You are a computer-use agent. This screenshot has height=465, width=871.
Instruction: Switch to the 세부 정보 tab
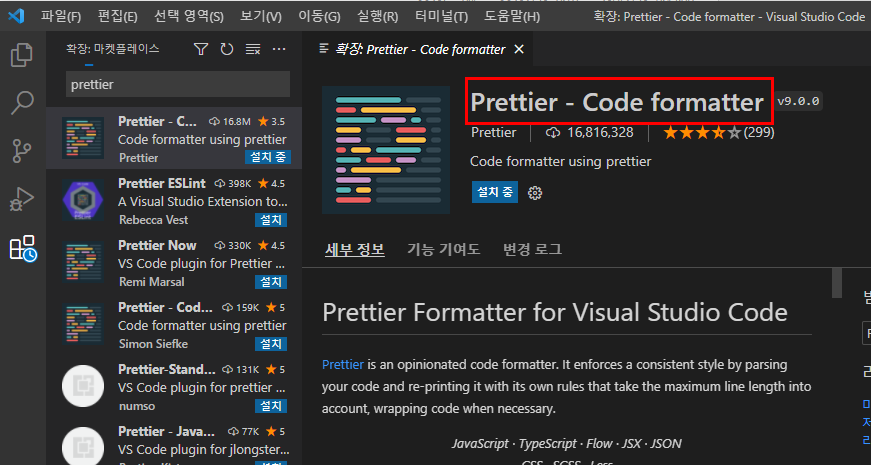354,249
